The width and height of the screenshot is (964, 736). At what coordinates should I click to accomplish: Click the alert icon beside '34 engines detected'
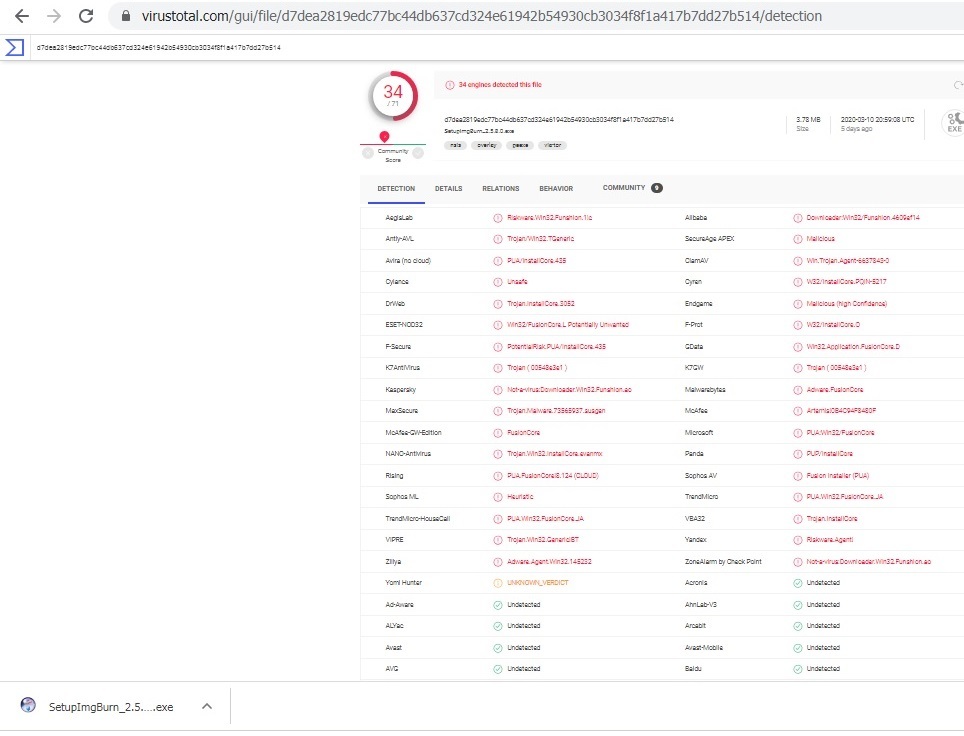click(449, 85)
